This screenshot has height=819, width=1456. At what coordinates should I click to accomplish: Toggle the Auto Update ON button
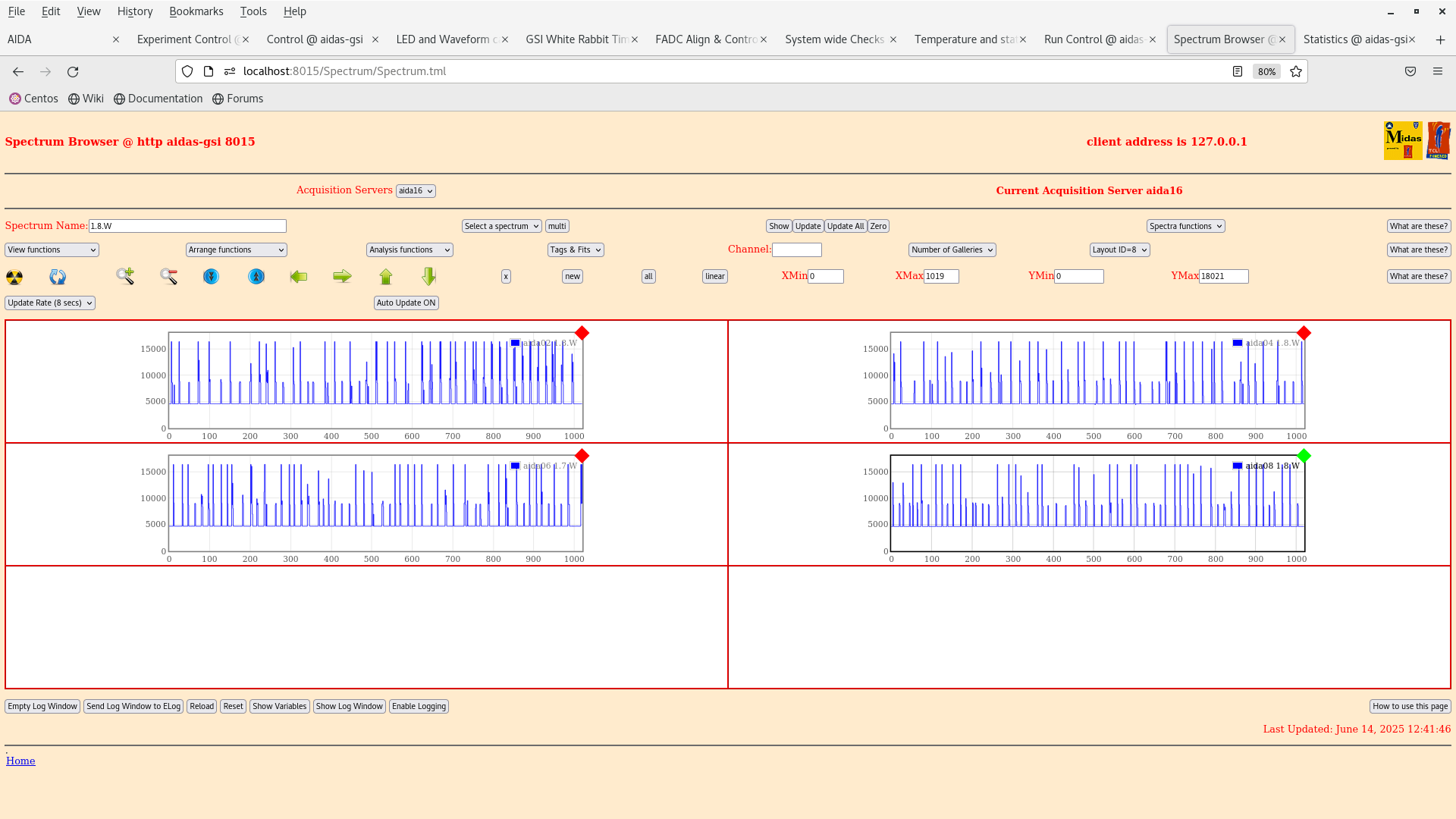pyautogui.click(x=406, y=303)
